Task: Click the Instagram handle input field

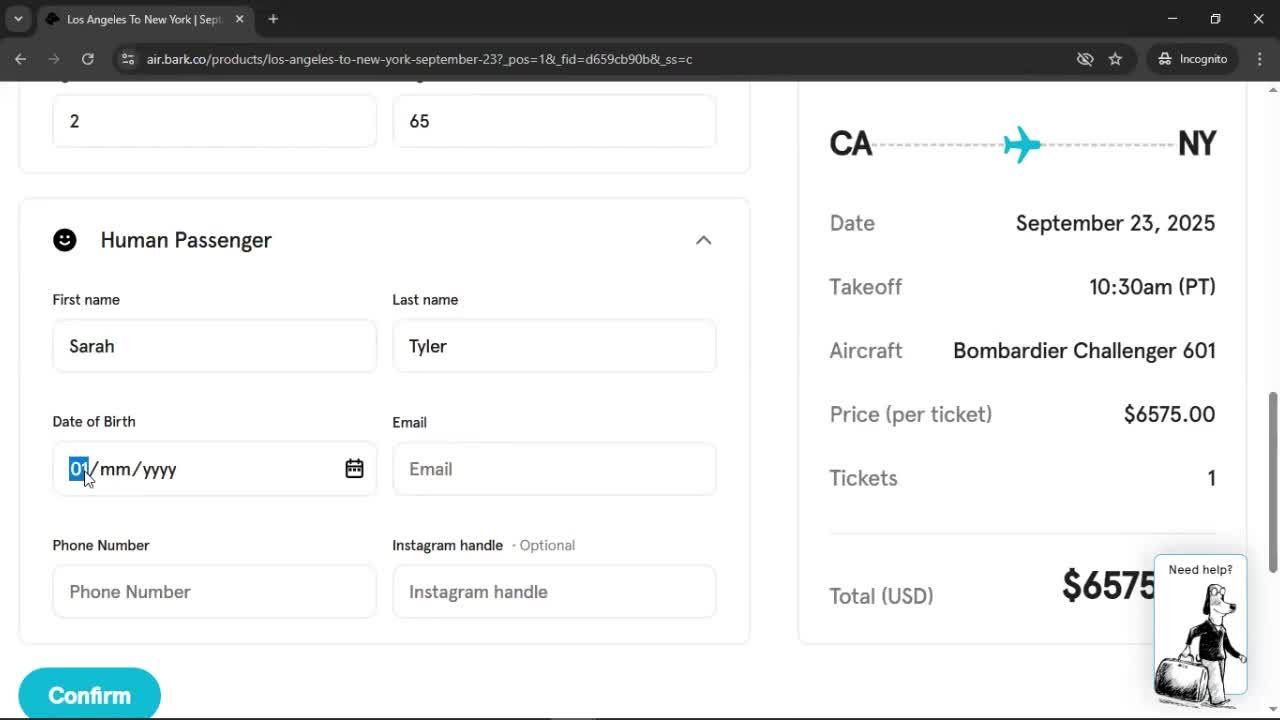Action: coord(554,592)
